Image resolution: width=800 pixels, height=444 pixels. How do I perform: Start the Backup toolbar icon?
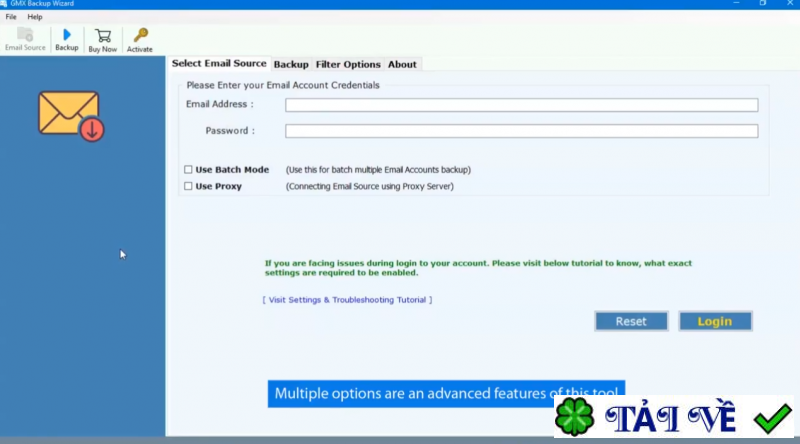point(67,39)
